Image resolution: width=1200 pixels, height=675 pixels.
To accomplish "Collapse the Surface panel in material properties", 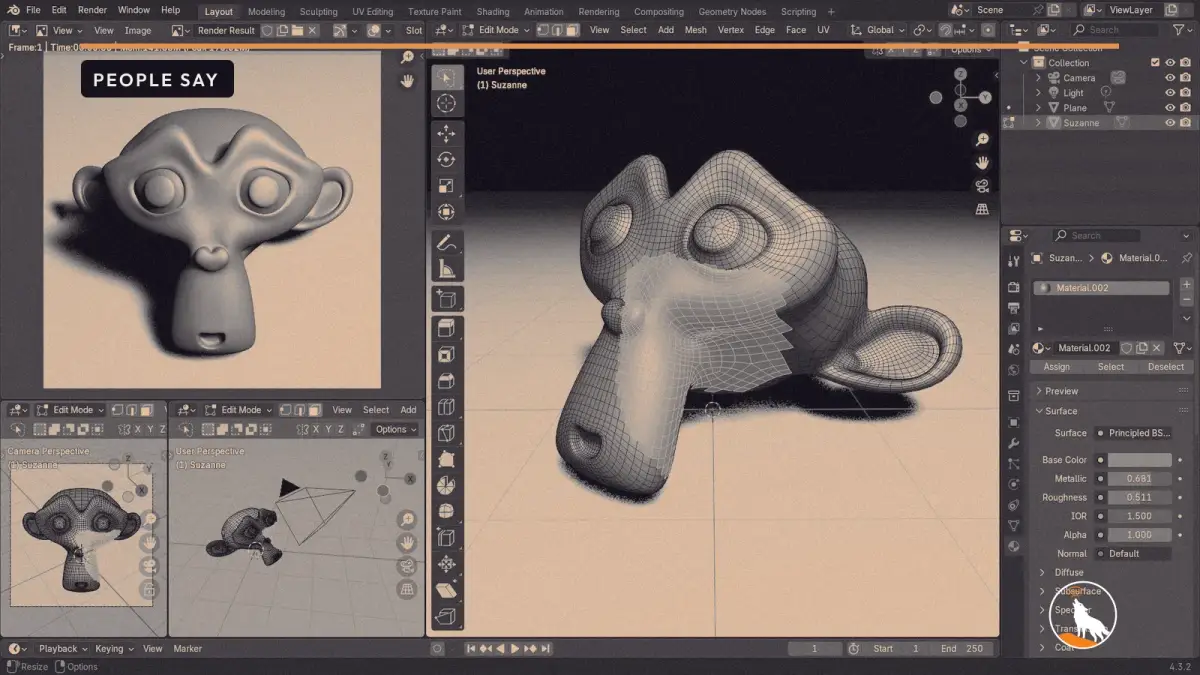I will tap(1040, 411).
